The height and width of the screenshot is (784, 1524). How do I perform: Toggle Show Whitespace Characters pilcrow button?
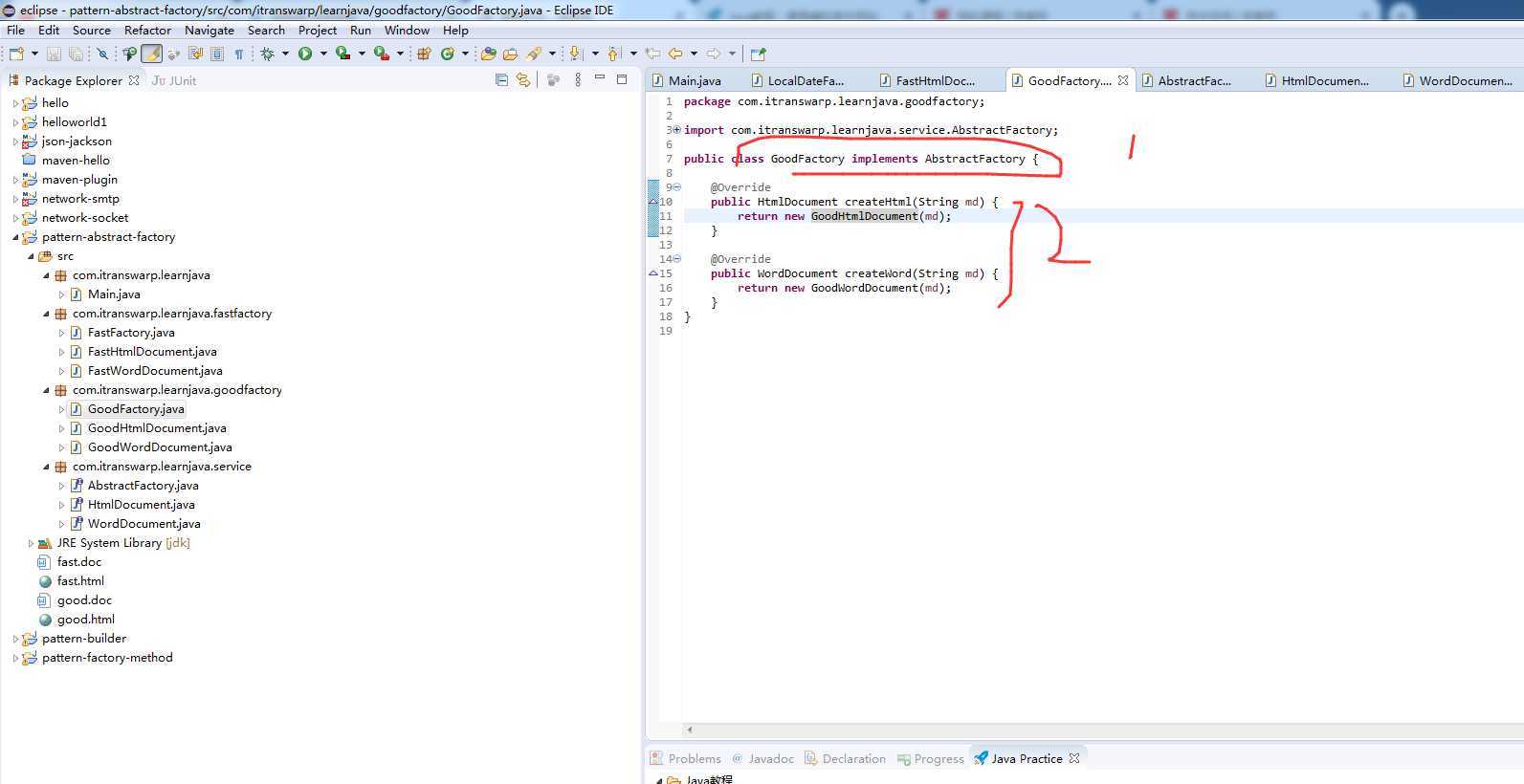pyautogui.click(x=239, y=54)
